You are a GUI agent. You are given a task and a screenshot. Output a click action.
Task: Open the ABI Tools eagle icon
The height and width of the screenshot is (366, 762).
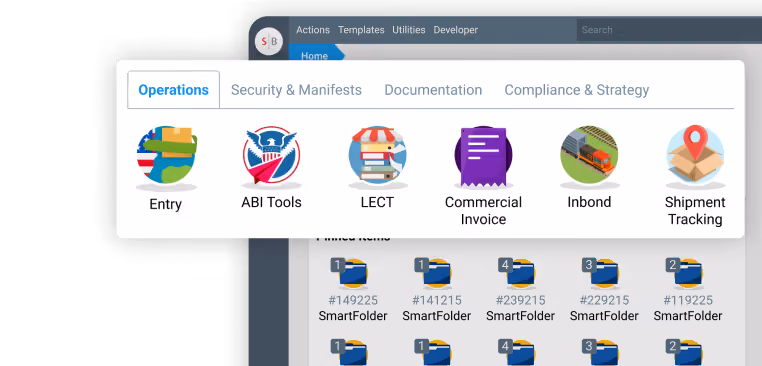click(271, 156)
